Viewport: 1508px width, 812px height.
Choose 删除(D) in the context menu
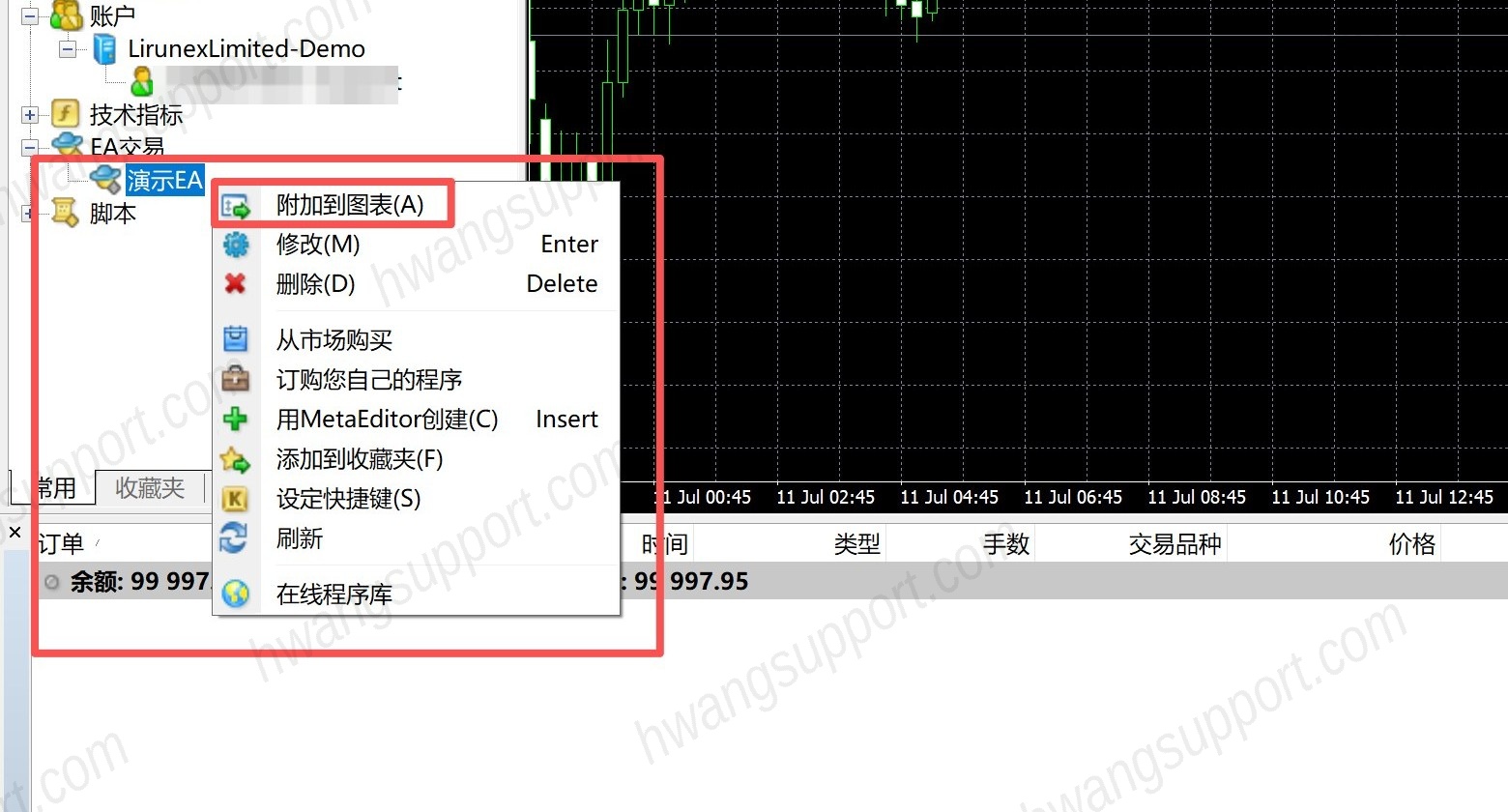[x=417, y=284]
